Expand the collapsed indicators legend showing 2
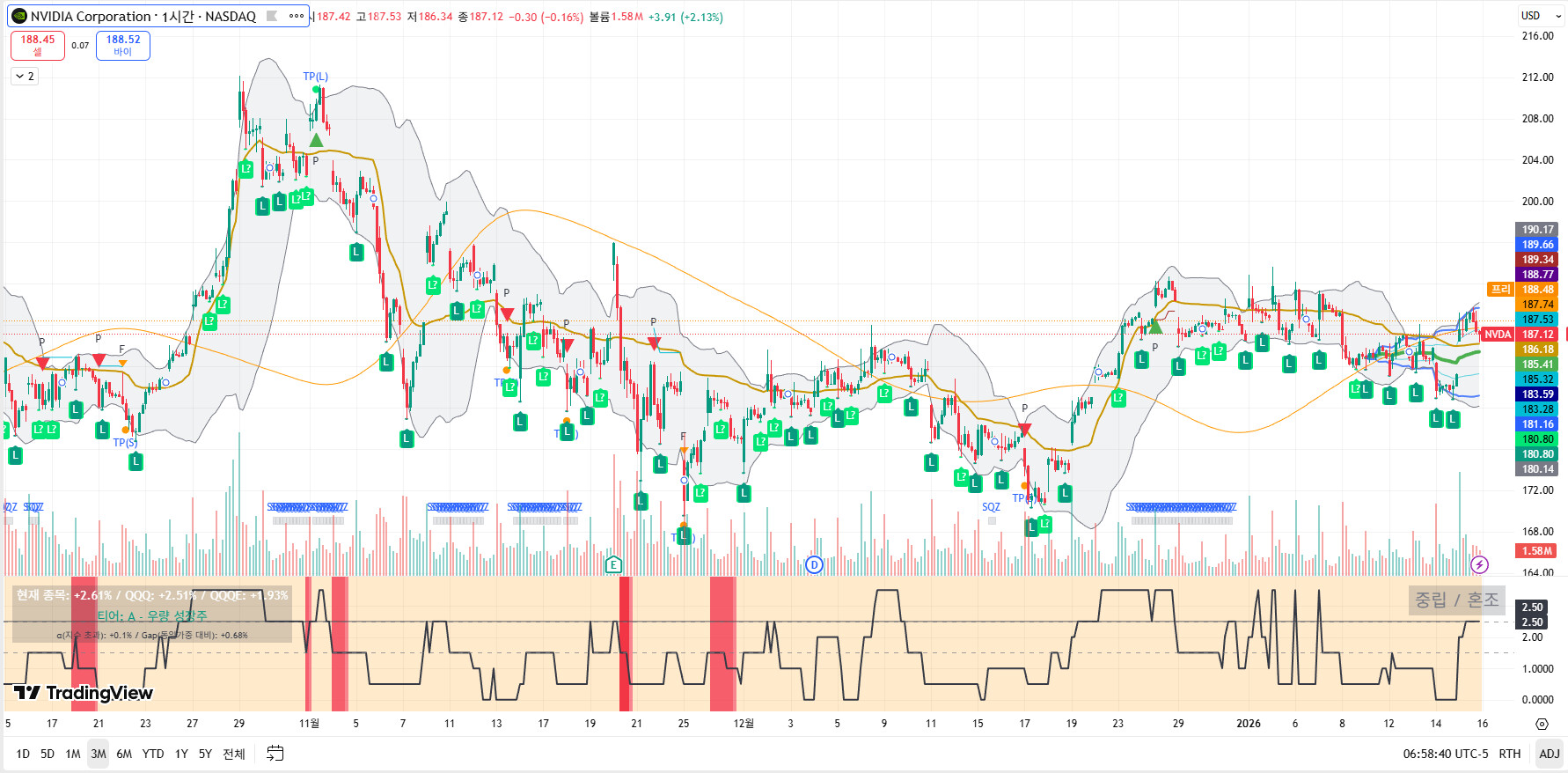The image size is (1568, 773). [x=24, y=77]
